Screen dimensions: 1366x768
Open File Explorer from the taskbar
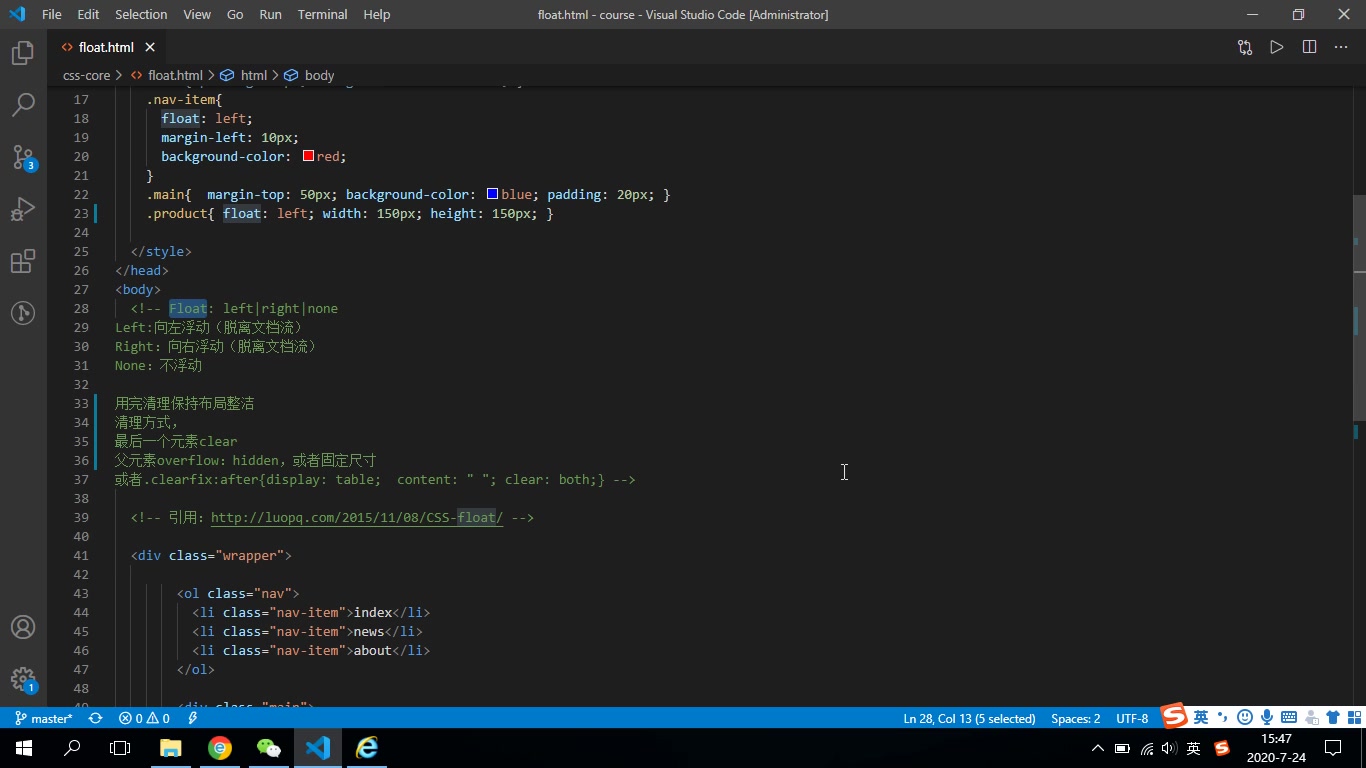171,748
